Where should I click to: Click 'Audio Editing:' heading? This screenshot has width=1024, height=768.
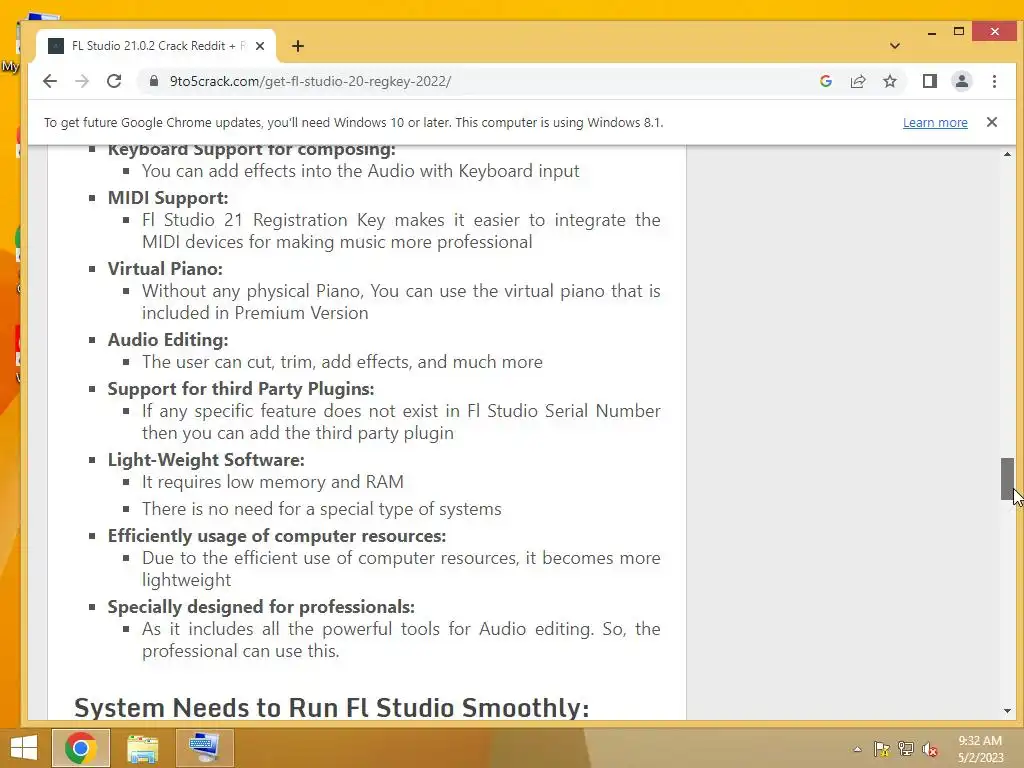point(168,340)
